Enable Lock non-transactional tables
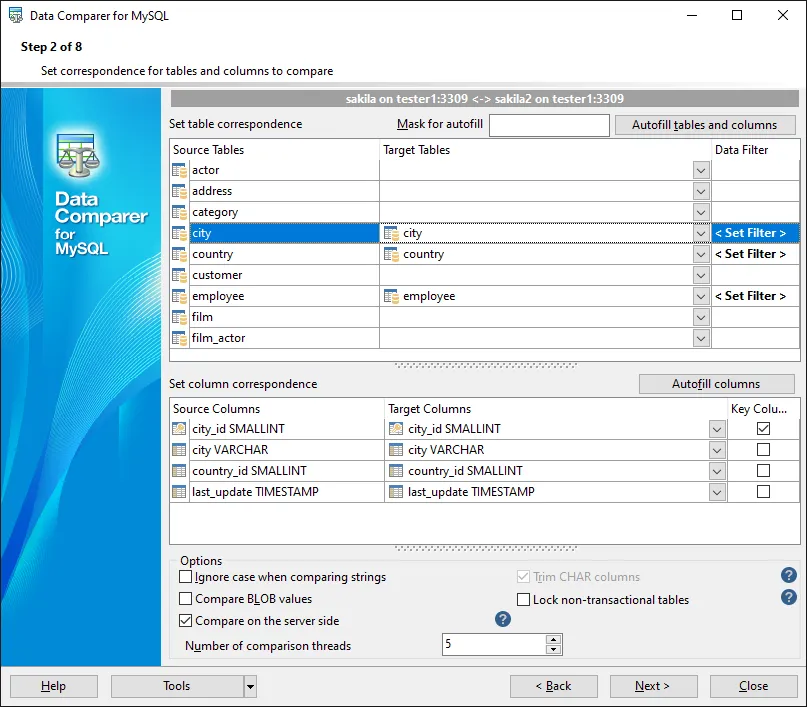The height and width of the screenshot is (707, 807). 523,599
